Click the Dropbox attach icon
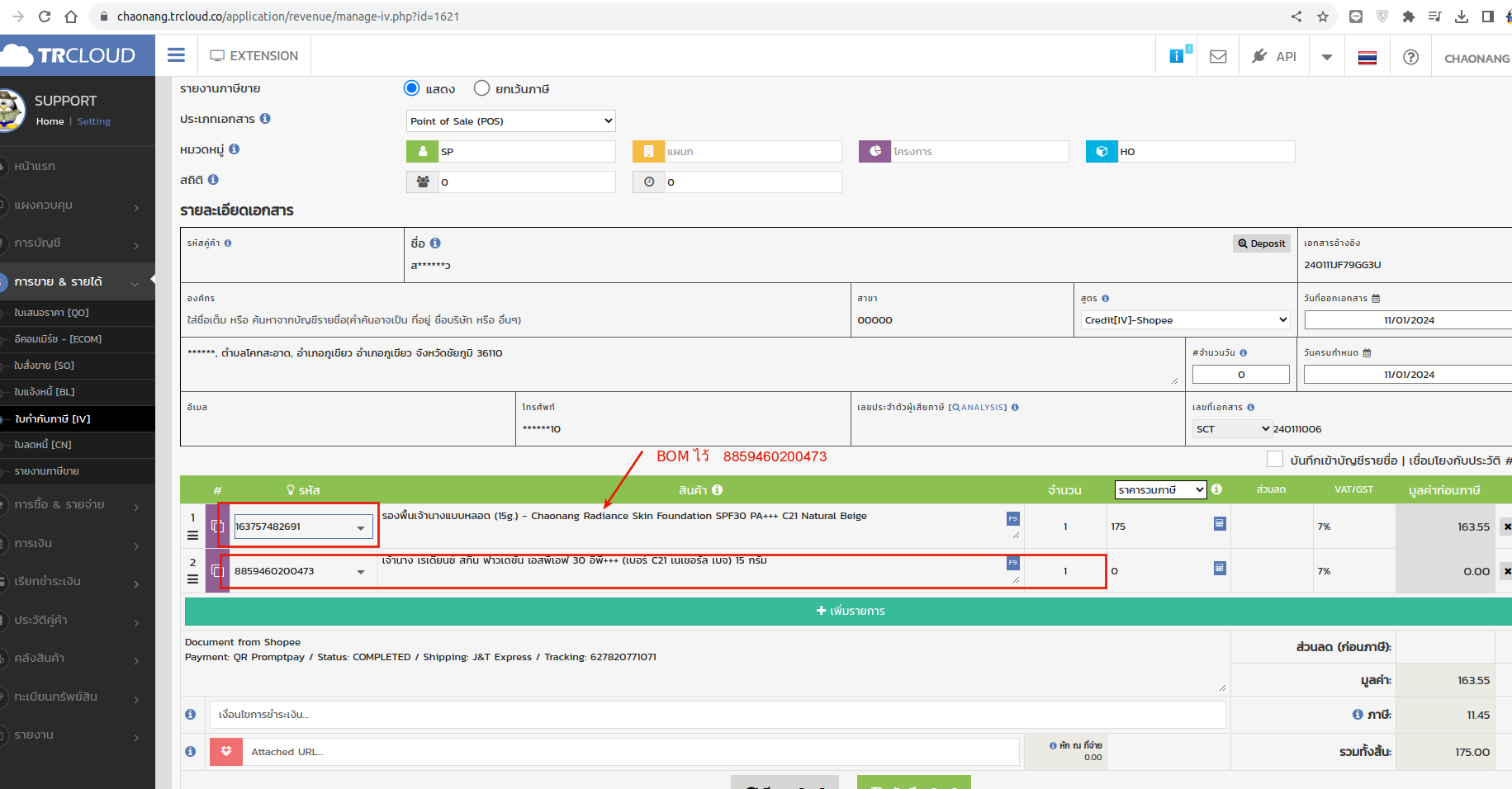Image resolution: width=1512 pixels, height=789 pixels. pos(226,751)
